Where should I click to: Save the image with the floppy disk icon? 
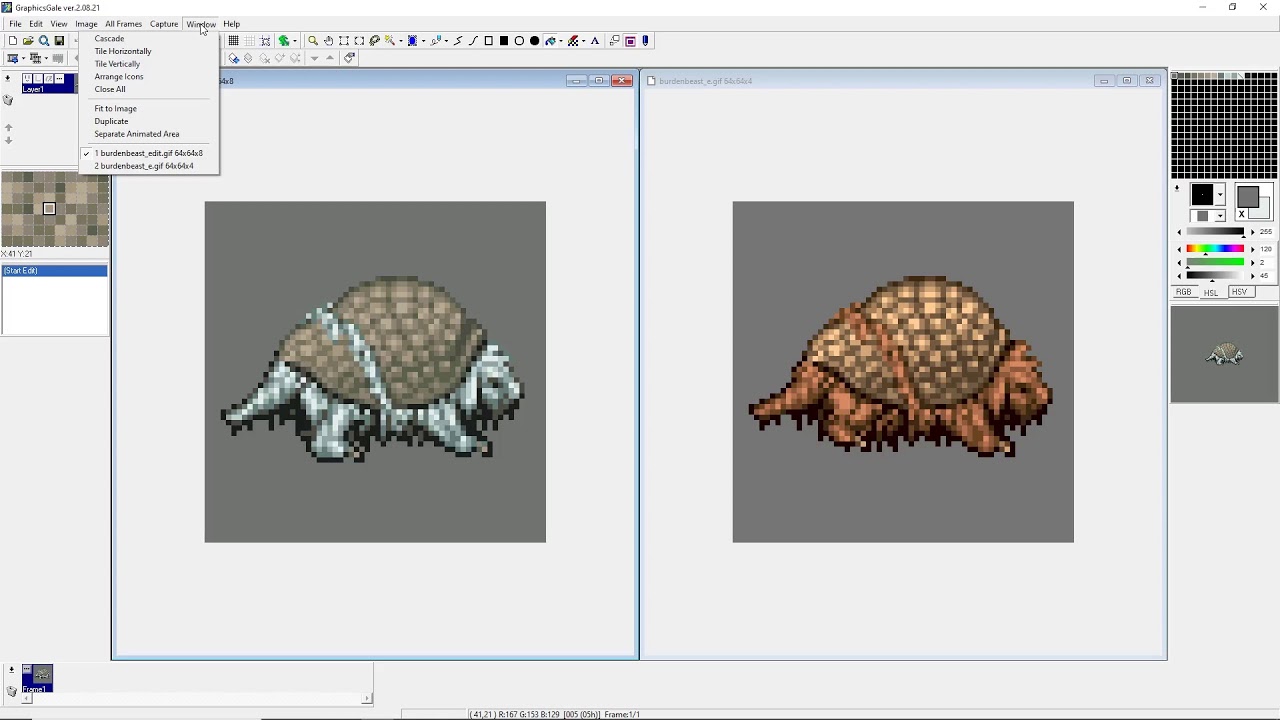coord(59,41)
